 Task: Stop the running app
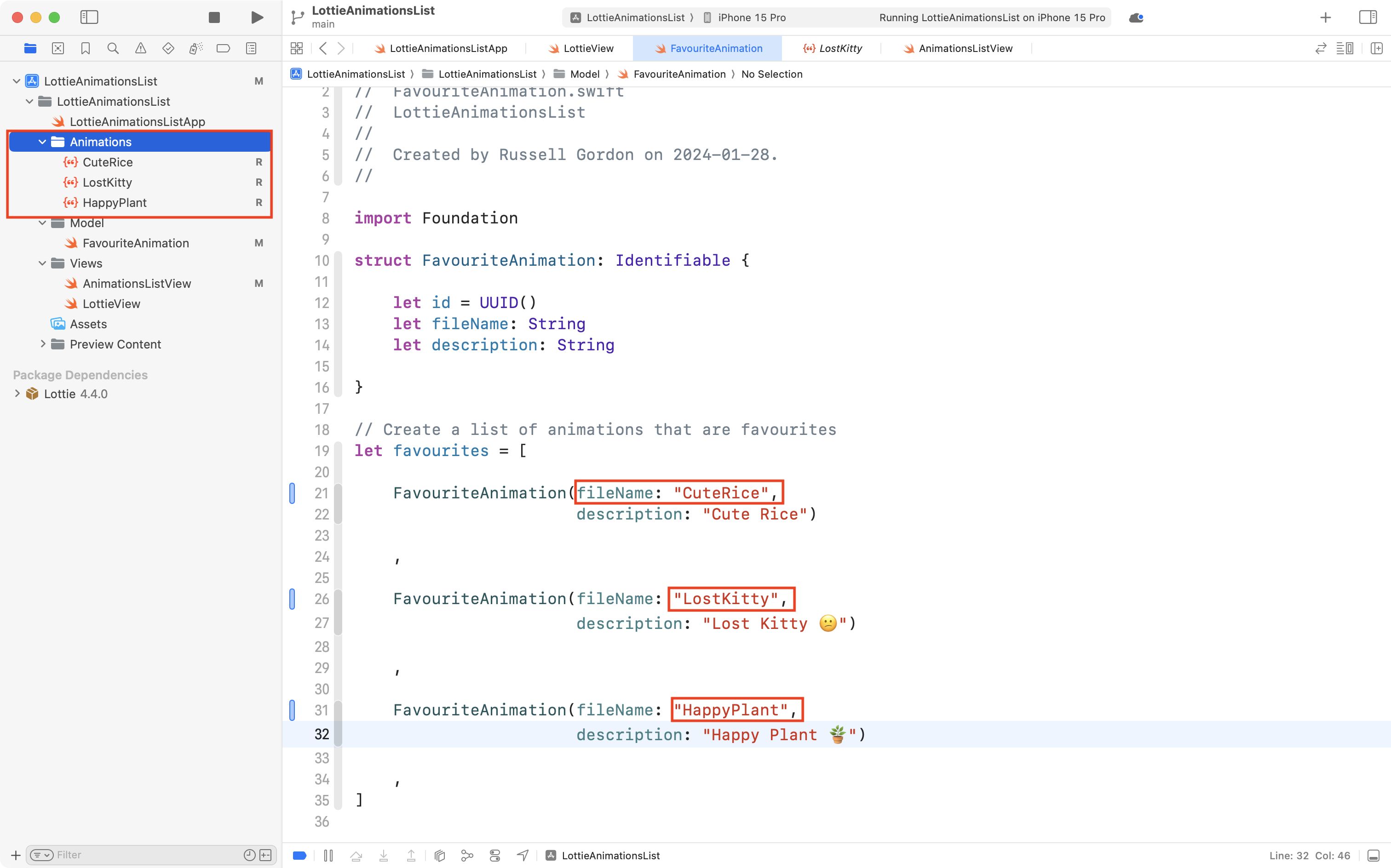point(213,17)
